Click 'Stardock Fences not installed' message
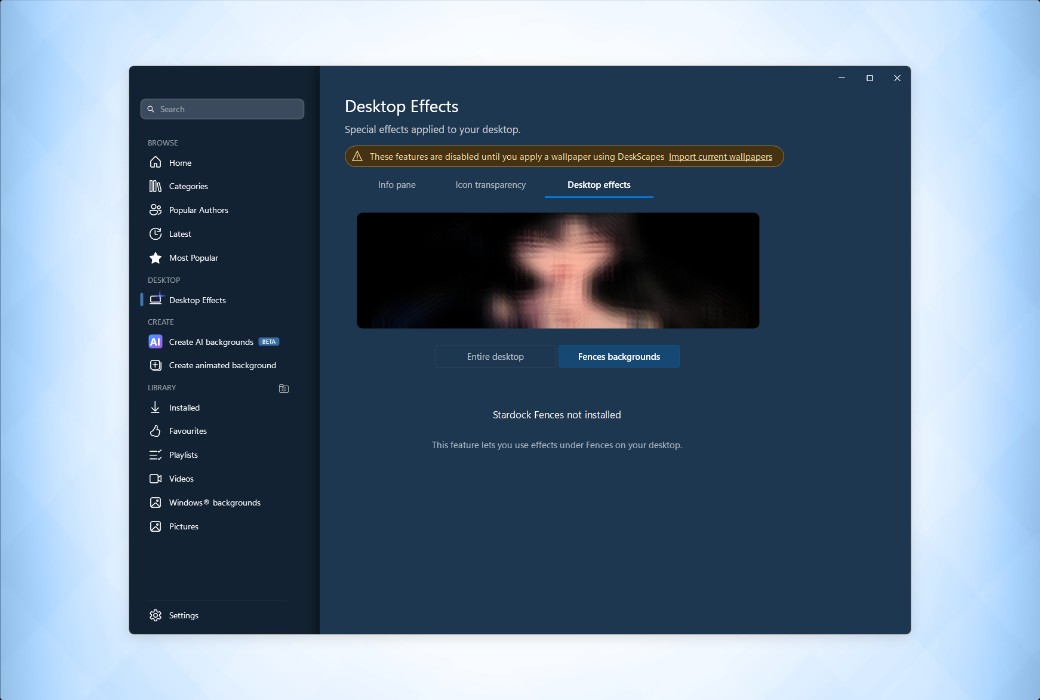Viewport: 1040px width, 700px height. pos(556,415)
